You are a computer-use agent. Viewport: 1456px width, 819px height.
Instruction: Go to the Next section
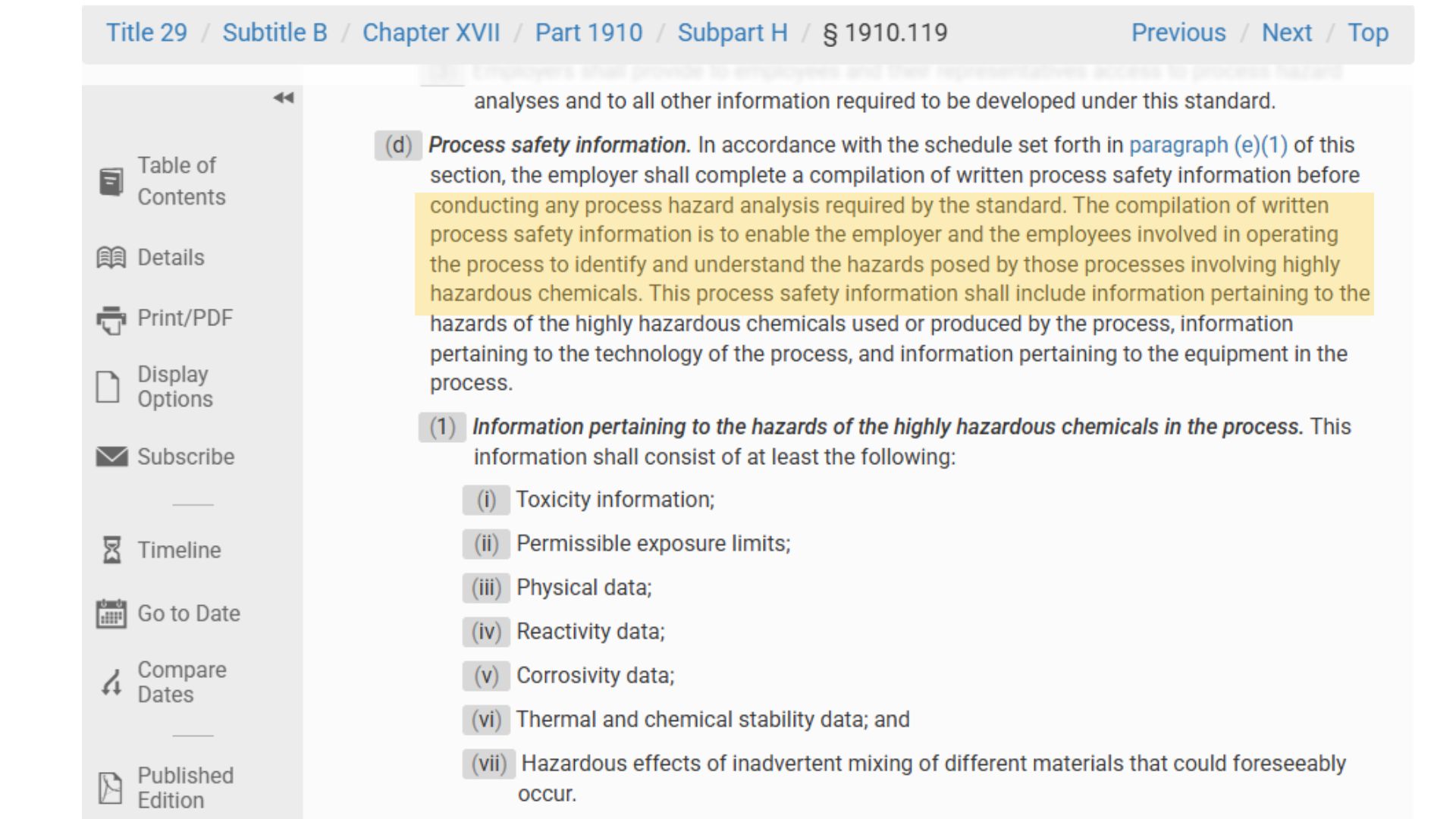click(1286, 33)
